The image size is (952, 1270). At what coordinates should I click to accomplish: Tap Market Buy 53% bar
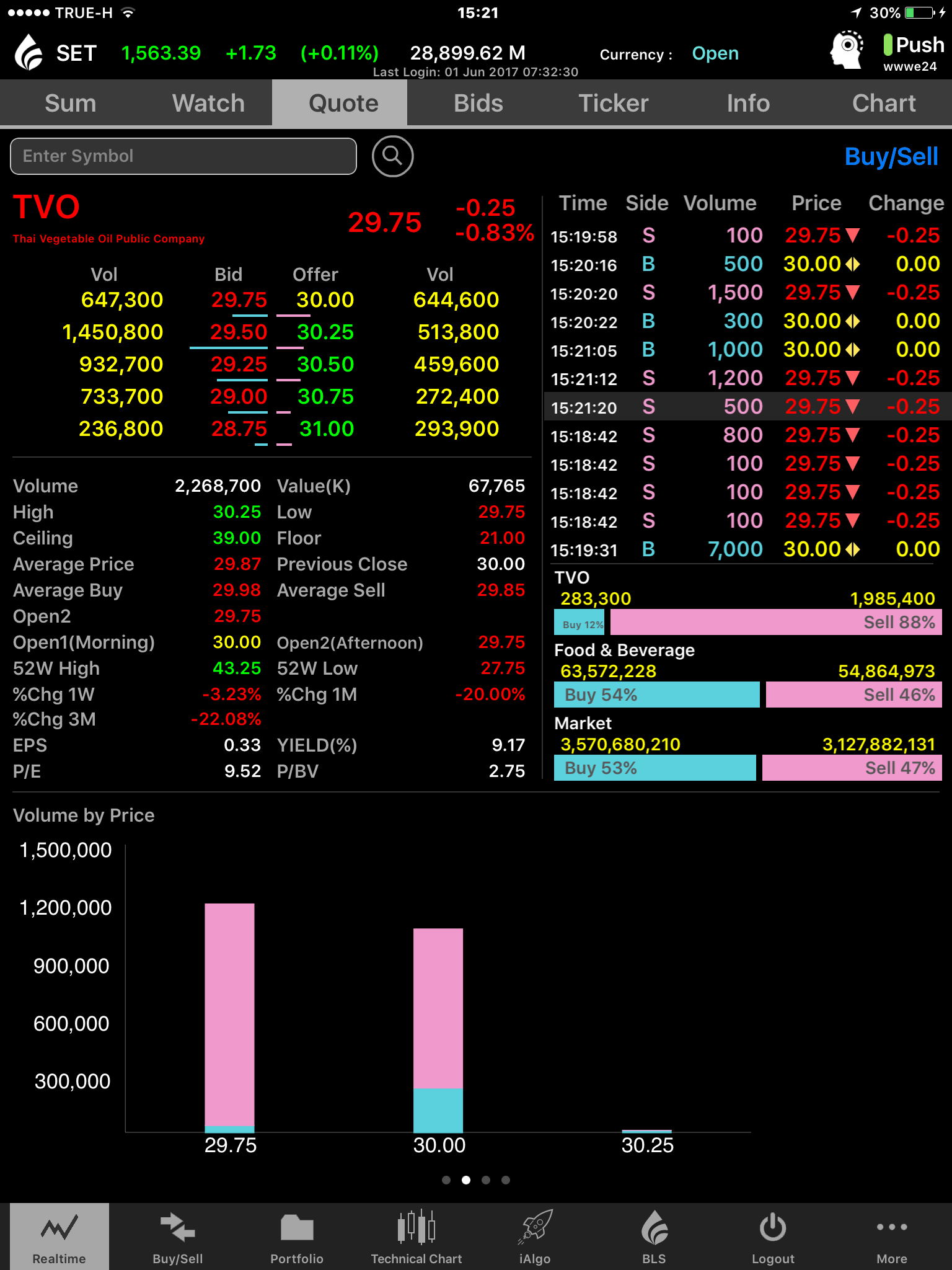point(655,768)
